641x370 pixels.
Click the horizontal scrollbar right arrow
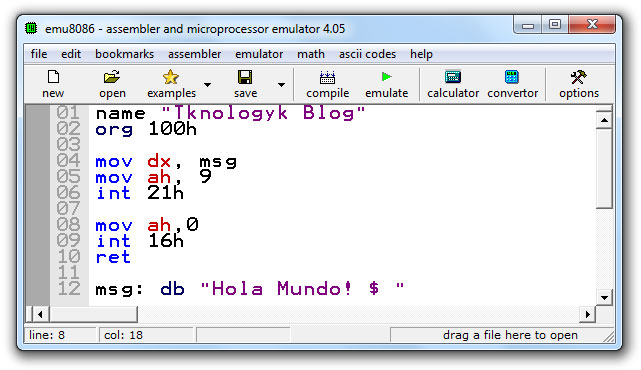(587, 314)
